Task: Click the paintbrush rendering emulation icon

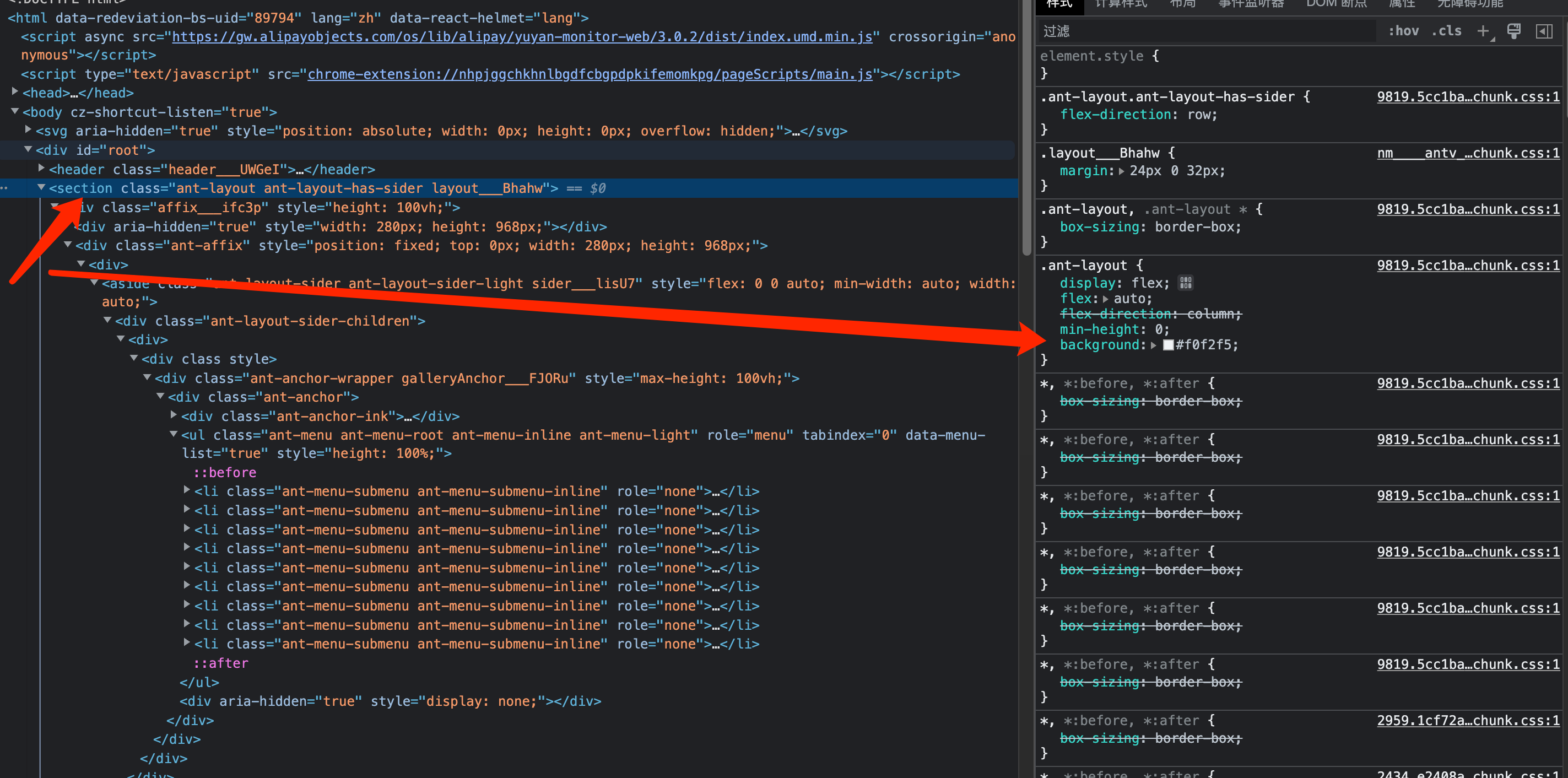Action: click(1514, 31)
